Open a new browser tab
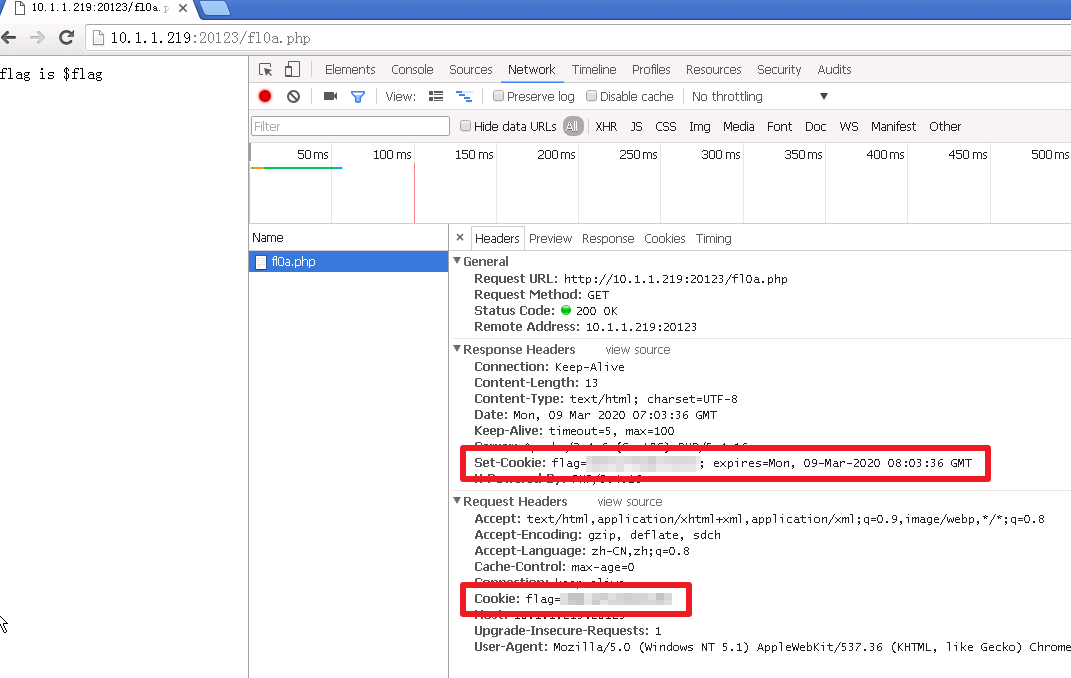The image size is (1071, 678). click(214, 8)
